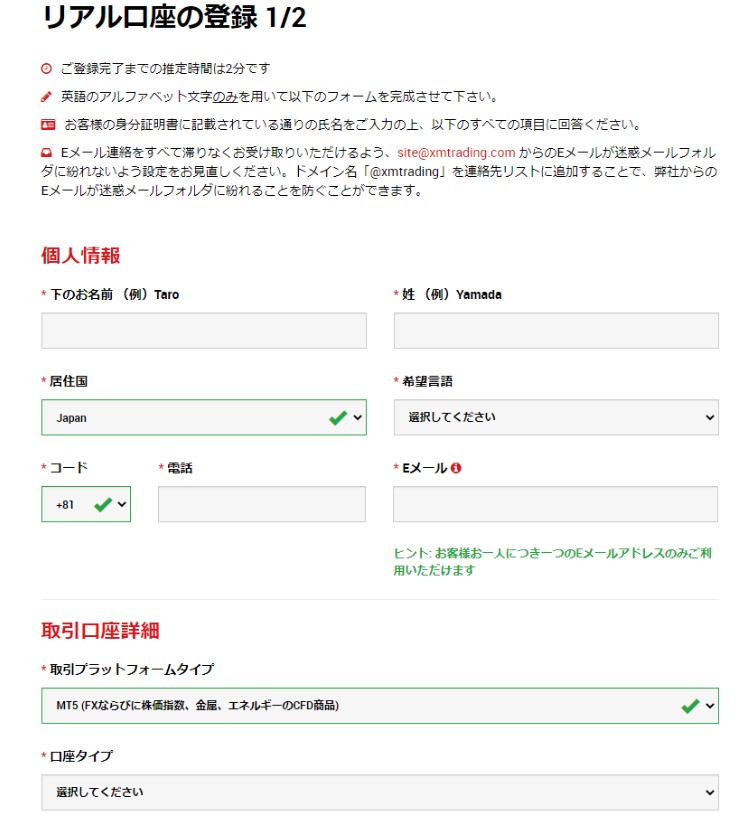Click the 電話 field label
744x817 pixels.
[180, 468]
